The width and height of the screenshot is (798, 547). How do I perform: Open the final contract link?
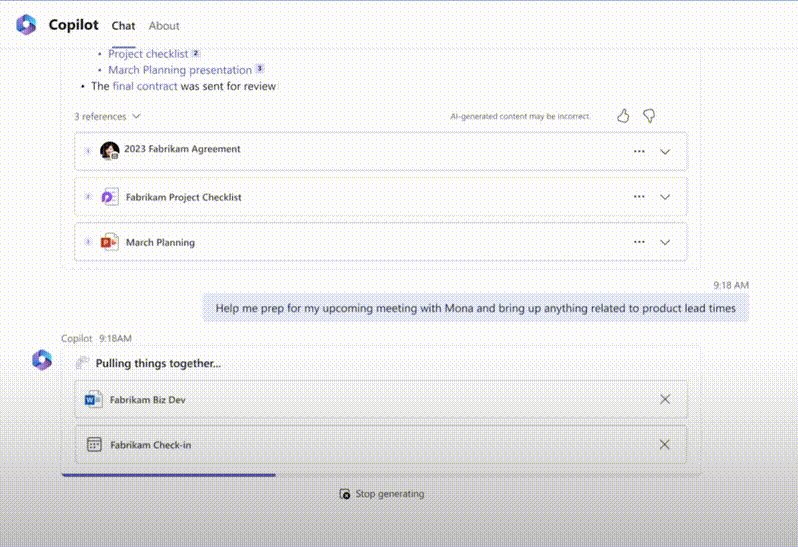tap(145, 86)
